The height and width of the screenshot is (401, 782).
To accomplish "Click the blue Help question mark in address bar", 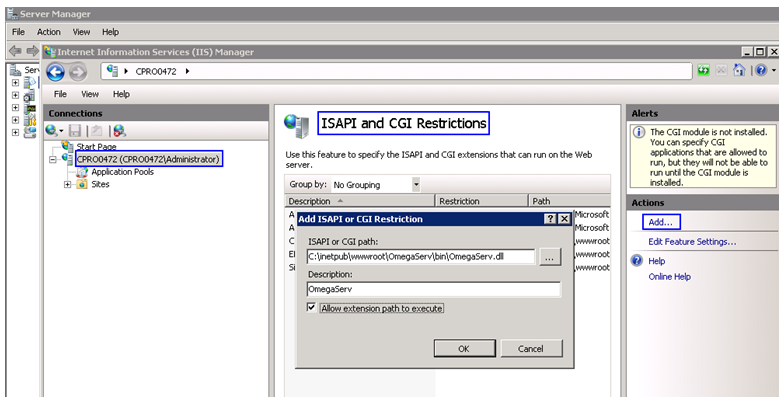I will tap(761, 70).
